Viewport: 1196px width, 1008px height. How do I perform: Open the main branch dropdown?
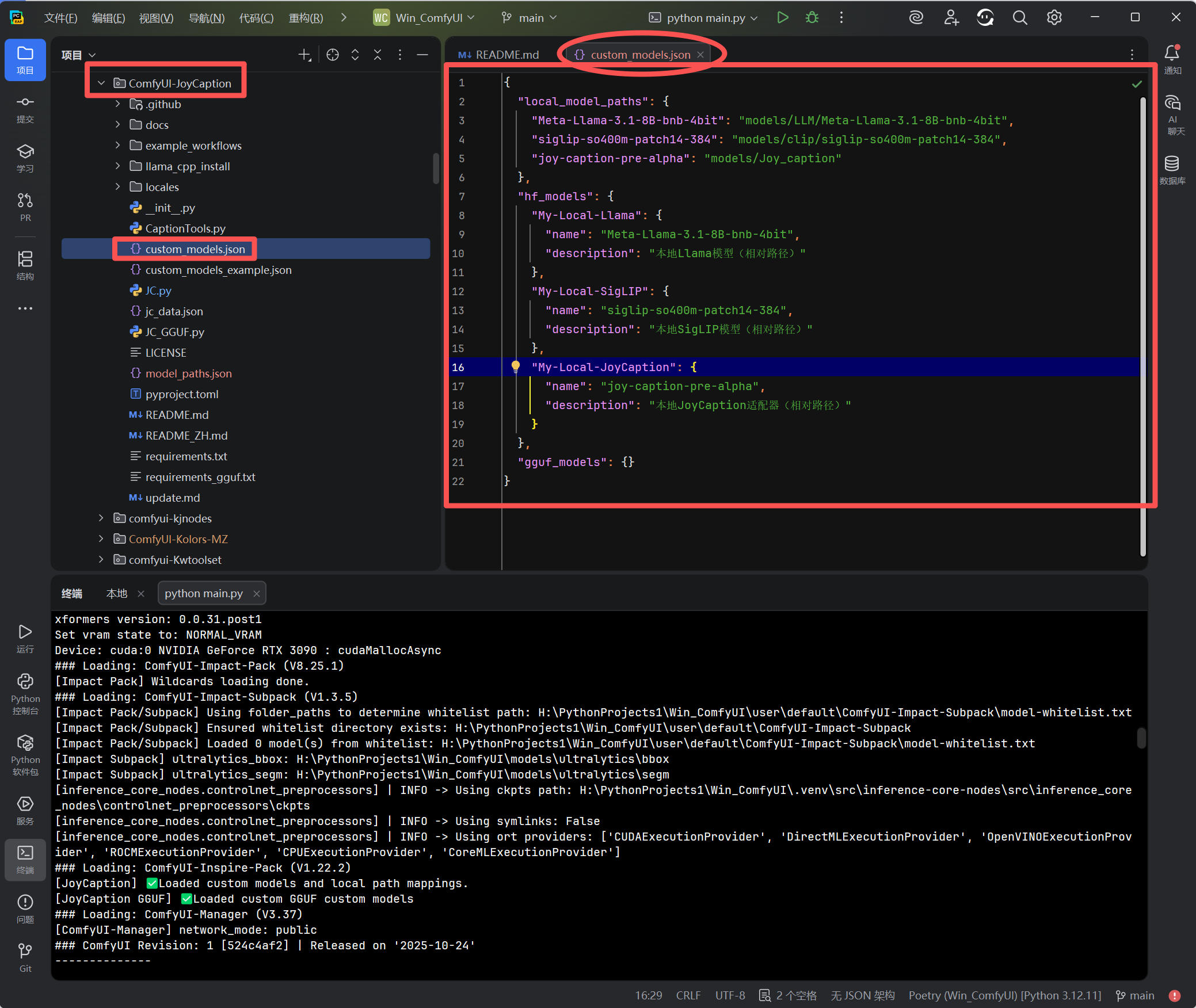(x=528, y=17)
